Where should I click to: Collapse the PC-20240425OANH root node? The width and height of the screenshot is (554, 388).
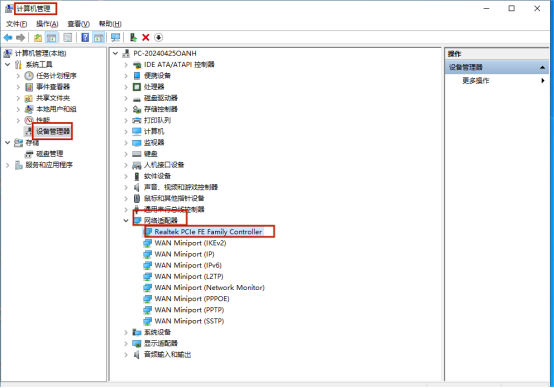115,53
